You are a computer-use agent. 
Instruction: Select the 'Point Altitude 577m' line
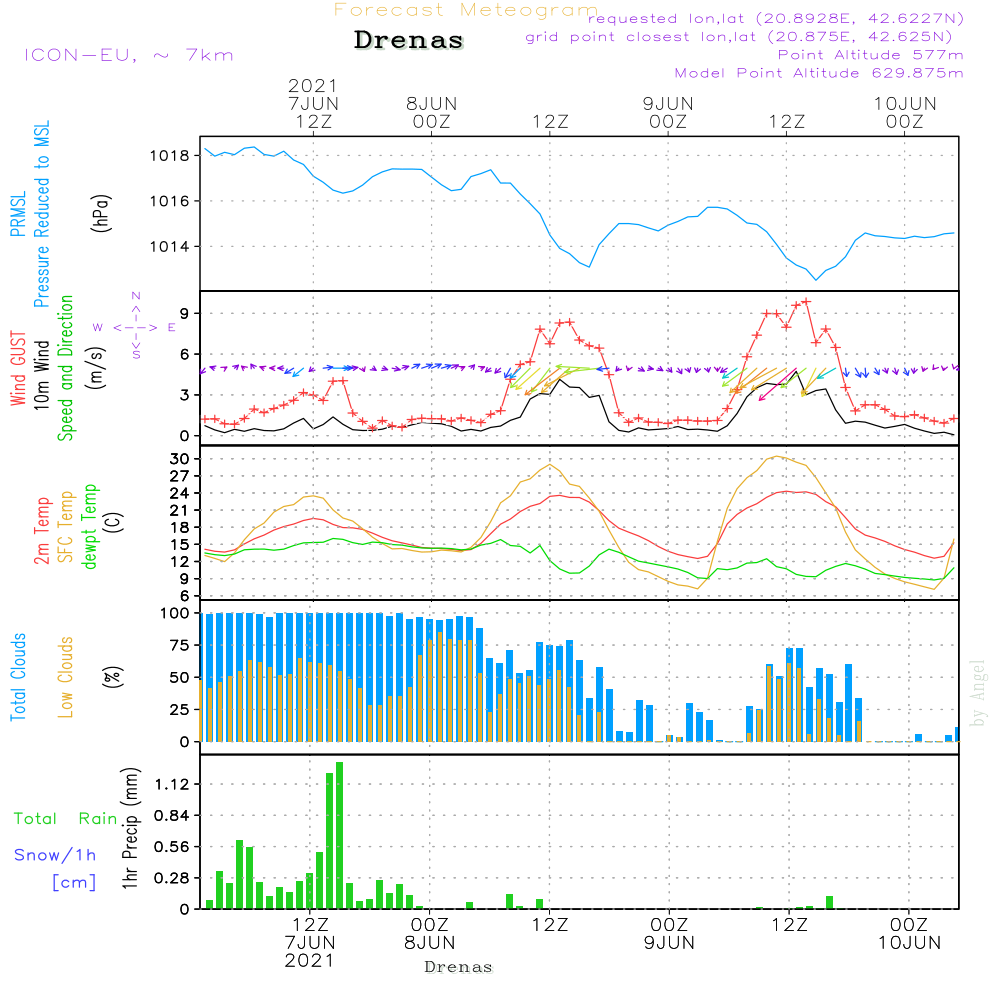[x=870, y=55]
